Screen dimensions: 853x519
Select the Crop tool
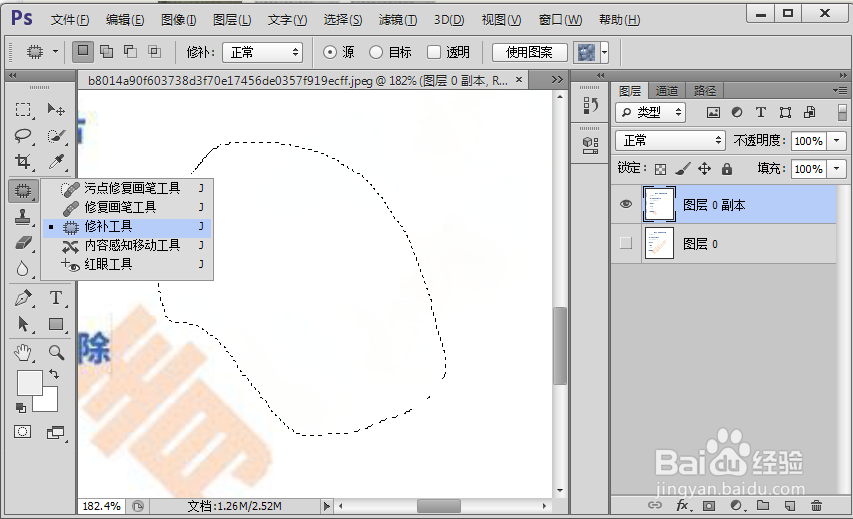click(23, 162)
